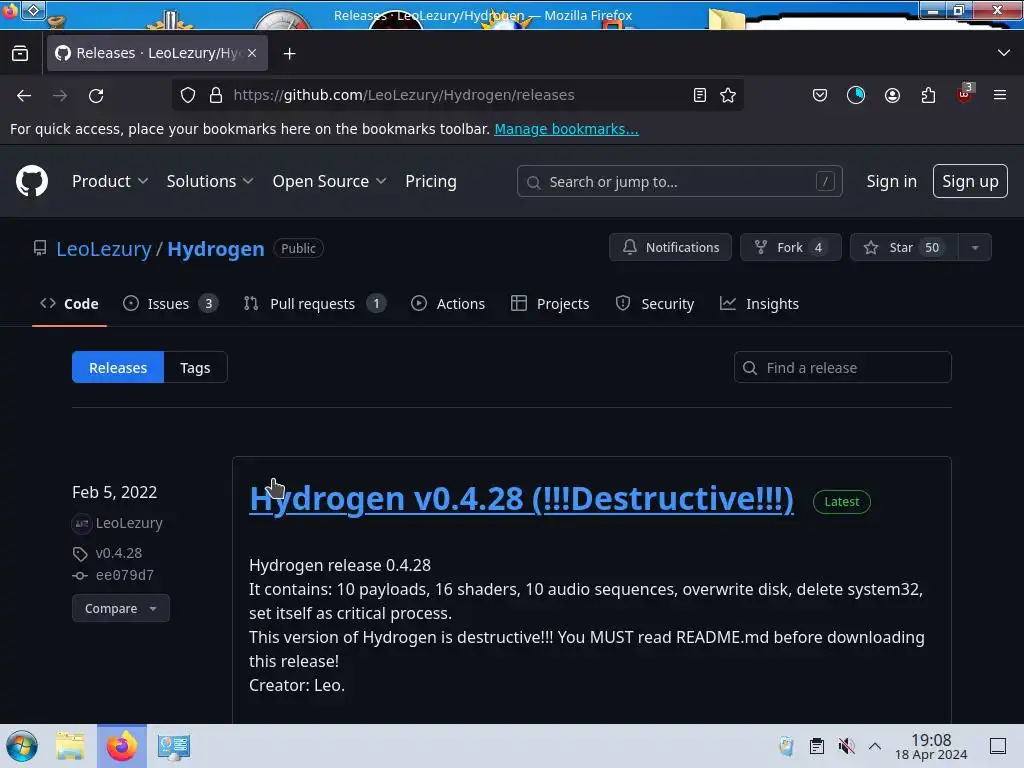Open the Firefox account icon
This screenshot has width=1024, height=768.
click(892, 95)
